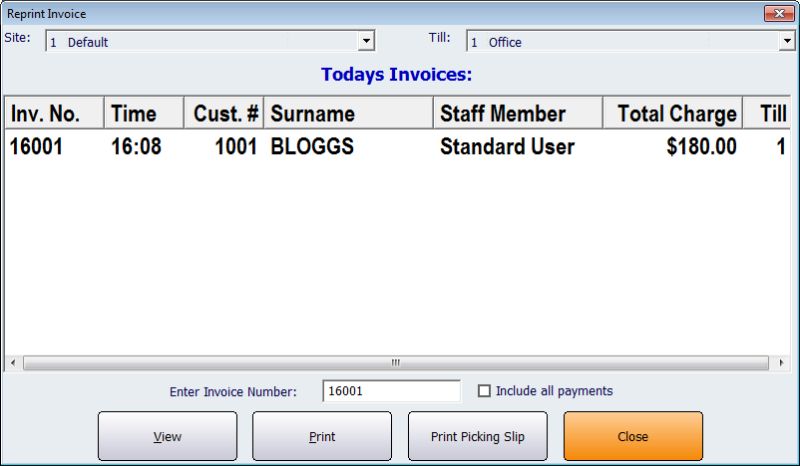Click the horizontal scrollbar right arrow
Image resolution: width=800 pixels, height=466 pixels.
[781, 363]
